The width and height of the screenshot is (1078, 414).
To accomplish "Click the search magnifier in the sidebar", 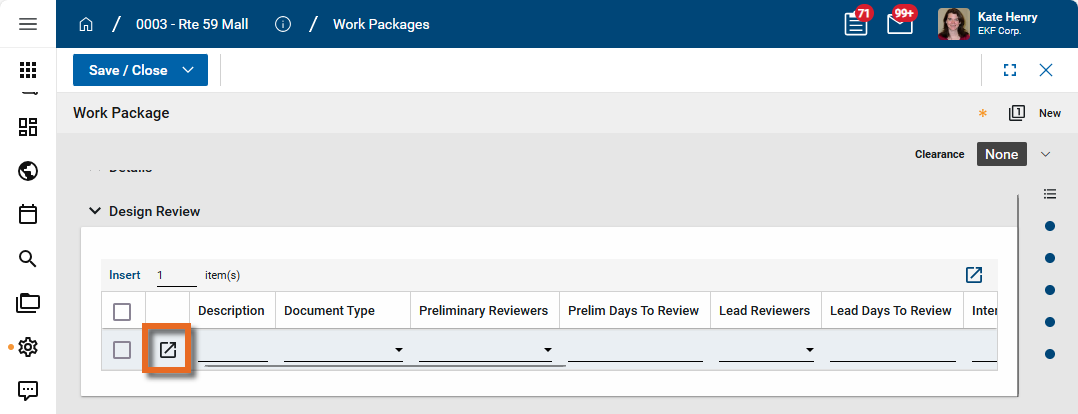I will [x=28, y=259].
